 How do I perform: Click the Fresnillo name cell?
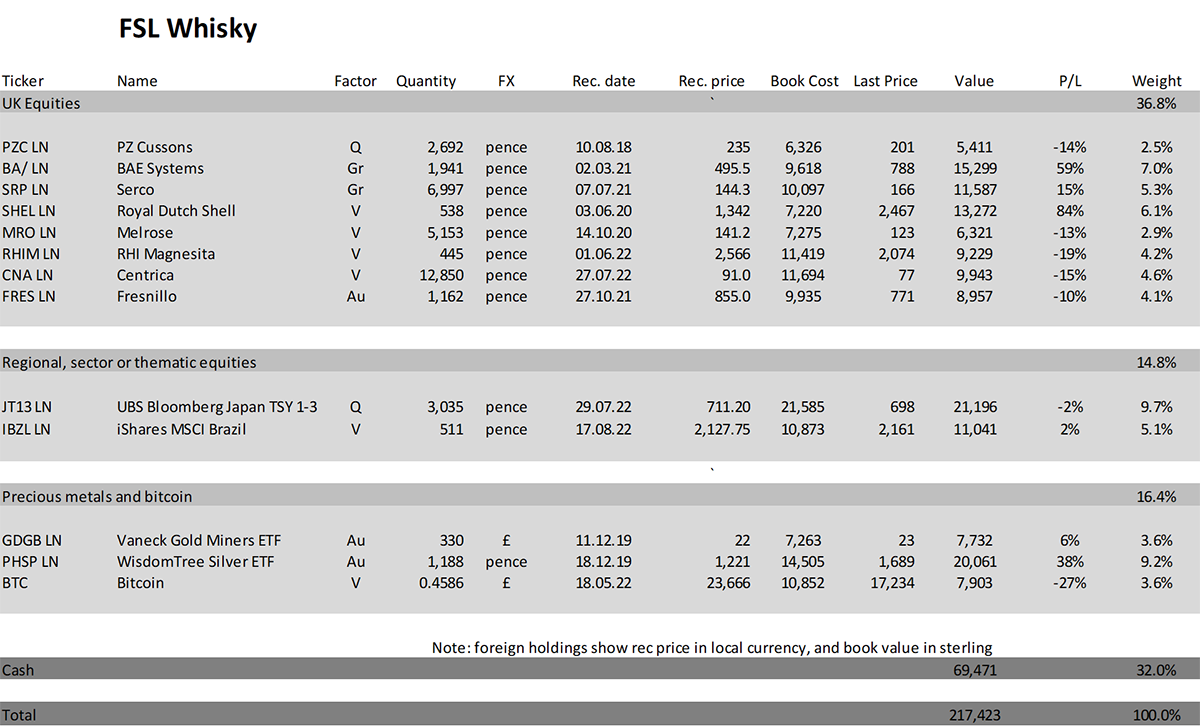tap(146, 296)
